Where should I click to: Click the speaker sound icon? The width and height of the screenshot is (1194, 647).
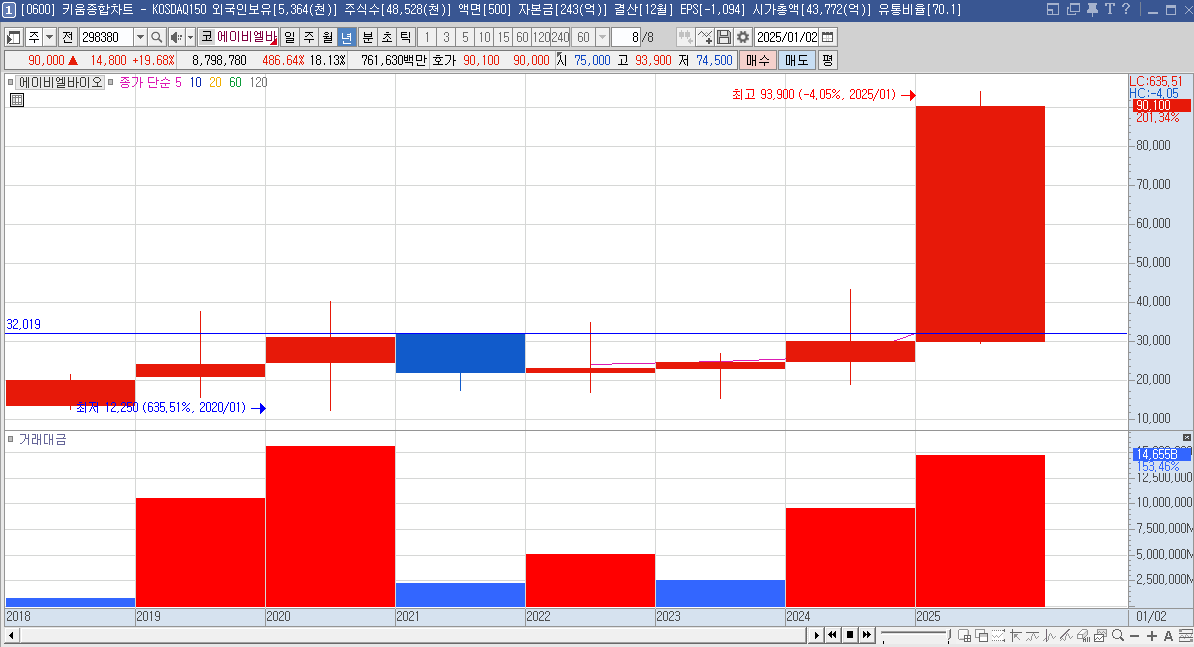tap(176, 37)
